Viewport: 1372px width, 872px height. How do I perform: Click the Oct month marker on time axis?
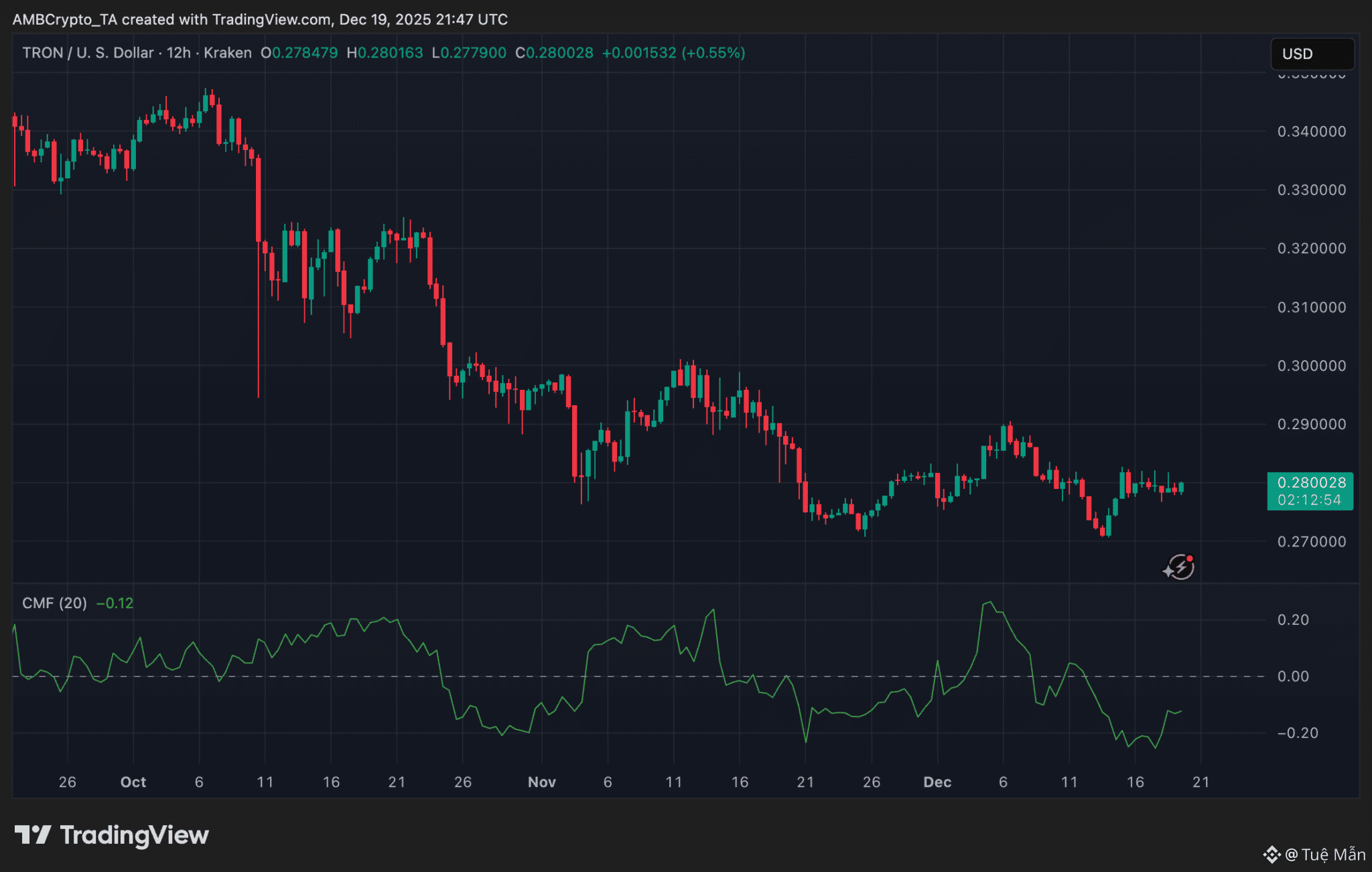click(x=133, y=782)
